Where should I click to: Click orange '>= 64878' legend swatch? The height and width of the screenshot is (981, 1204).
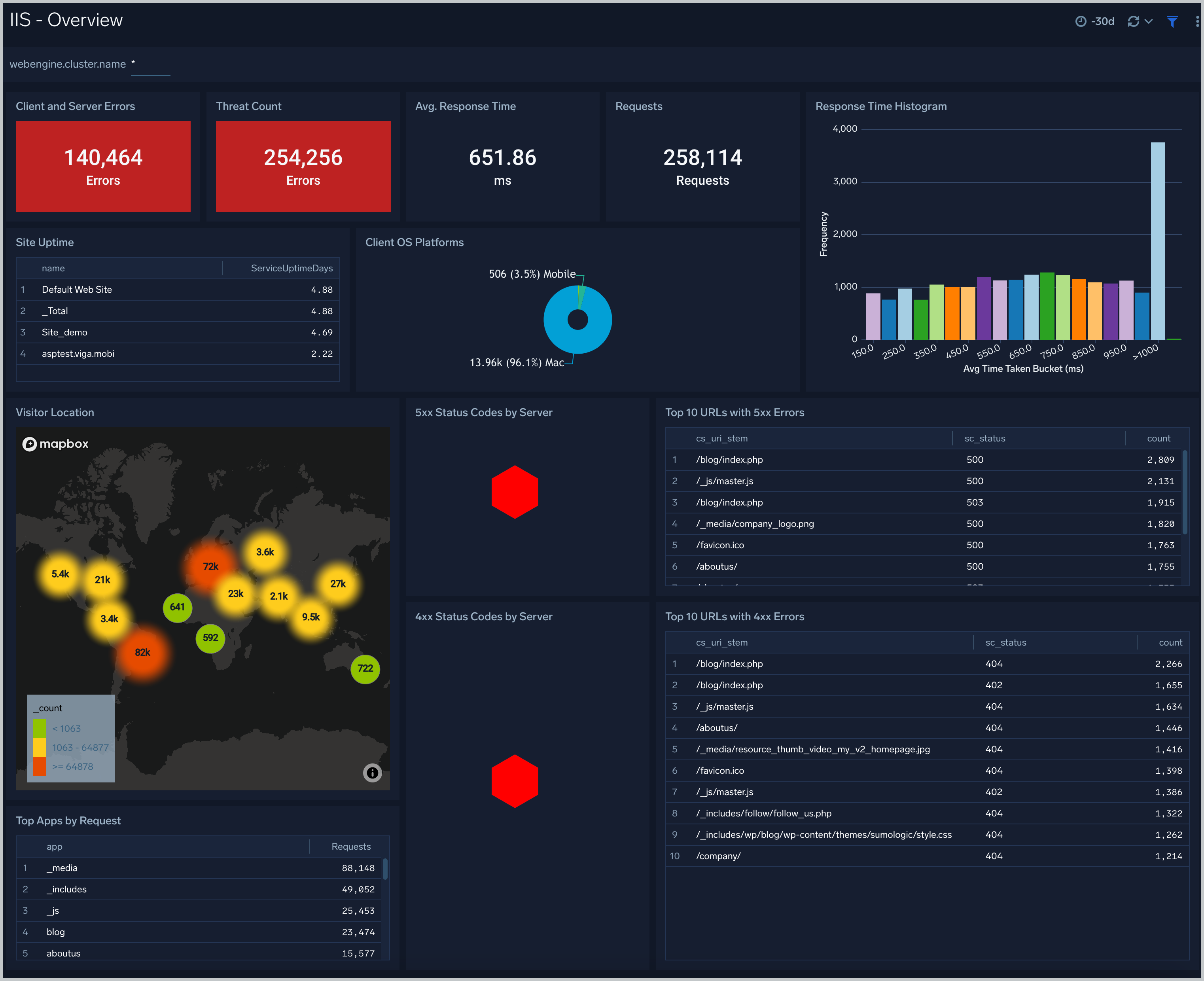[x=40, y=766]
